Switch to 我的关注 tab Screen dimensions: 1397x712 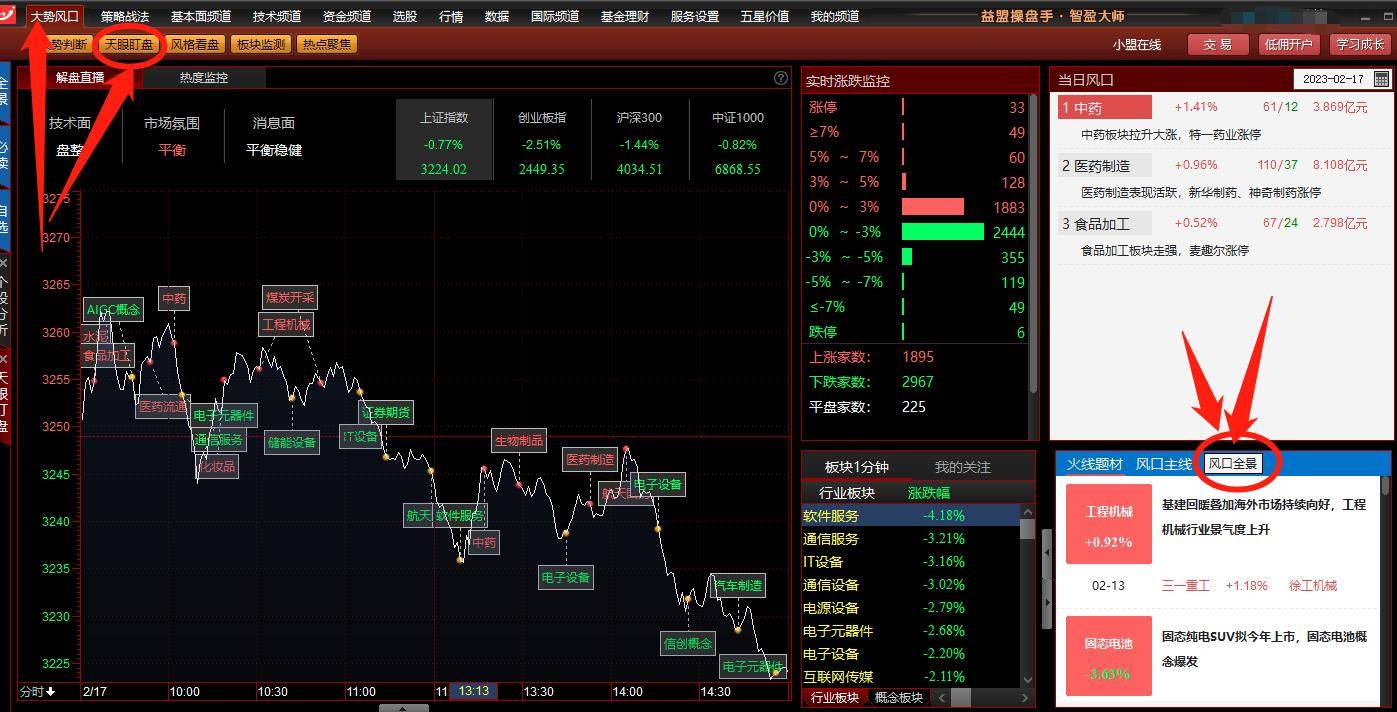click(x=962, y=466)
